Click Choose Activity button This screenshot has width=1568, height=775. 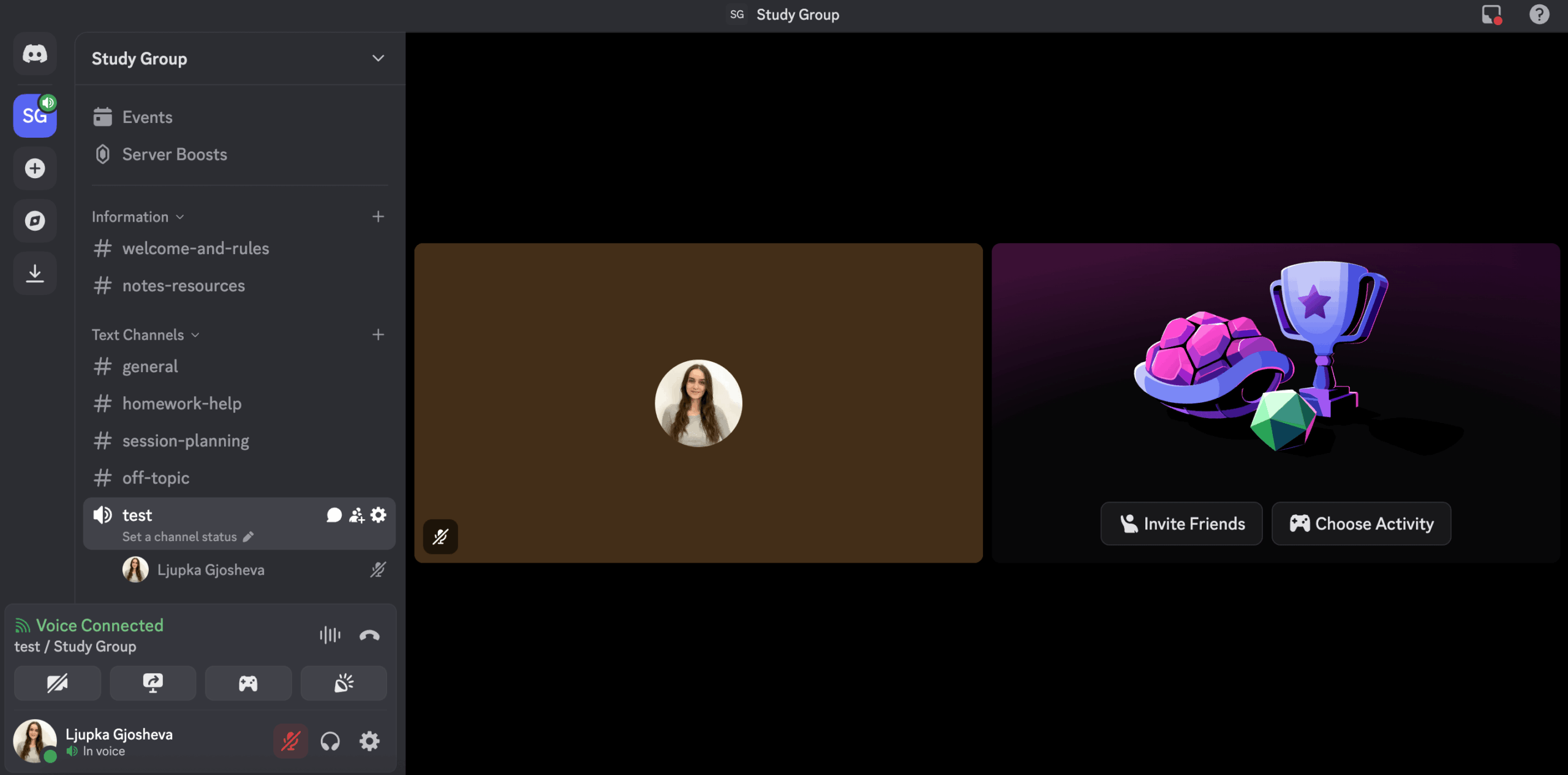pos(1361,524)
